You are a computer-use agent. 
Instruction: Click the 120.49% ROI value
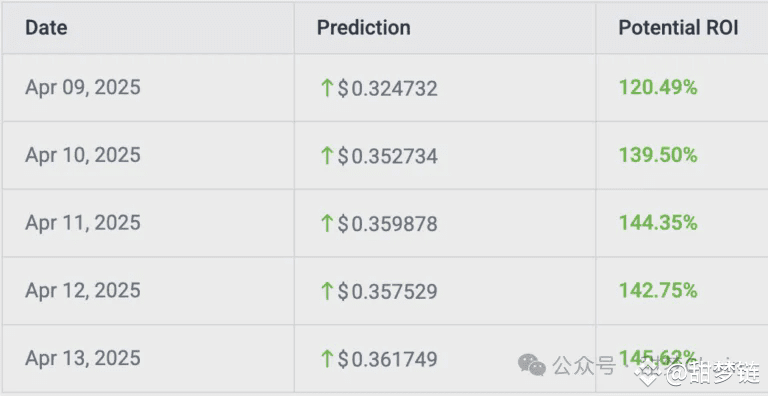658,88
